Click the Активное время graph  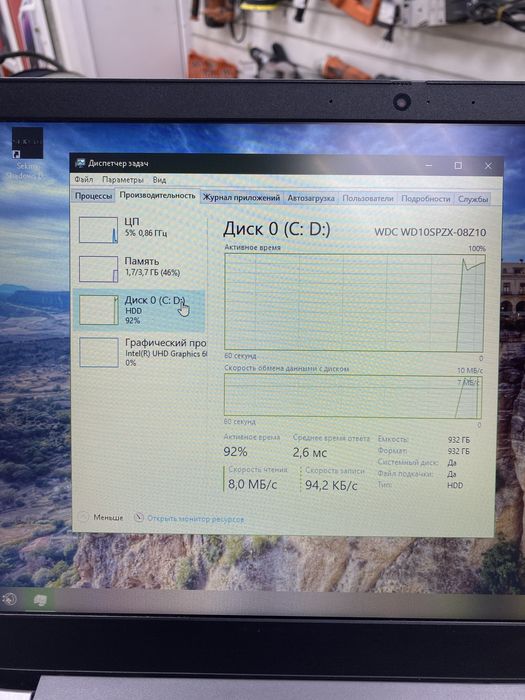354,302
